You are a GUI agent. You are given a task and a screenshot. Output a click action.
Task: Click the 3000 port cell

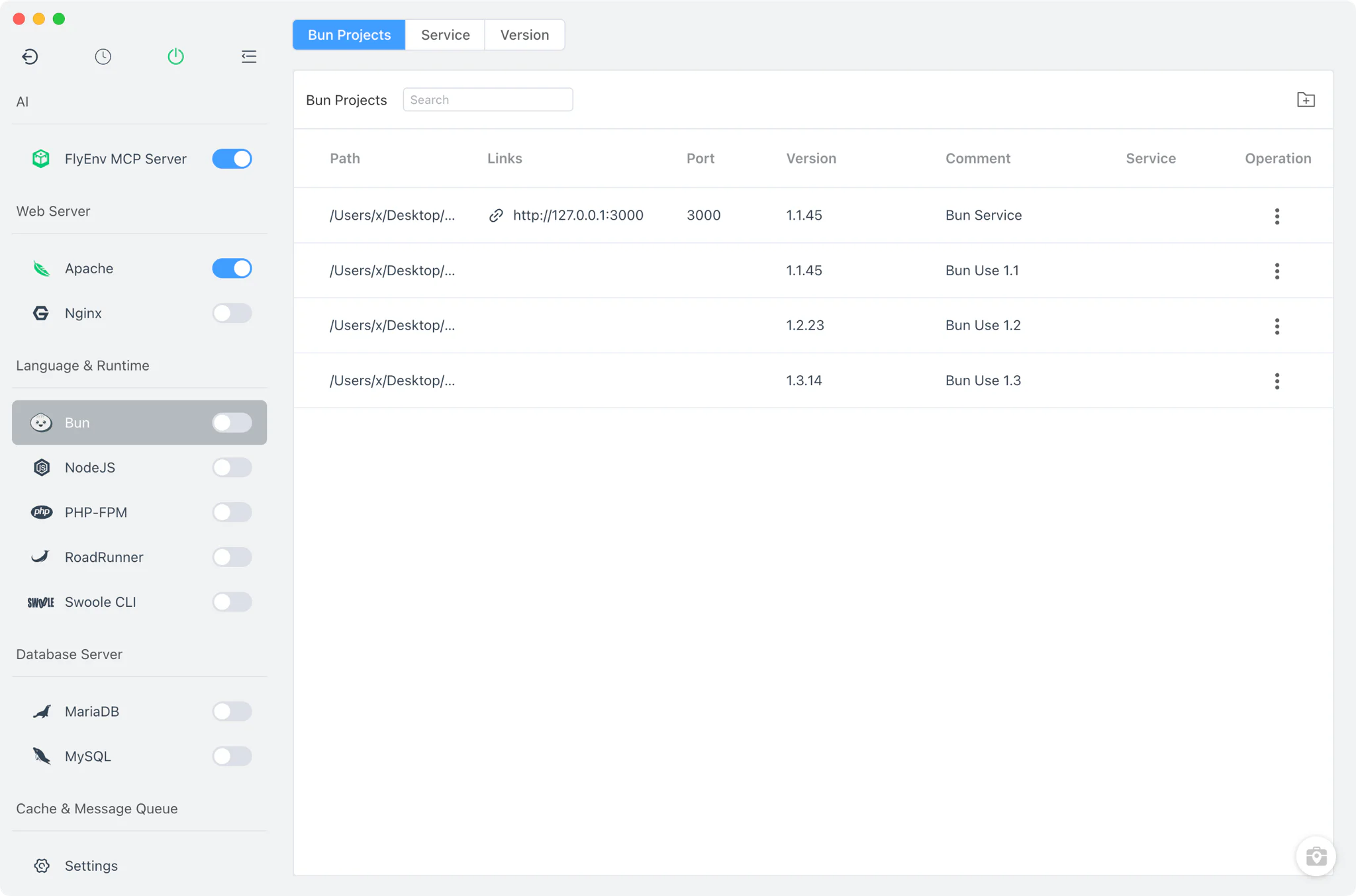(703, 215)
